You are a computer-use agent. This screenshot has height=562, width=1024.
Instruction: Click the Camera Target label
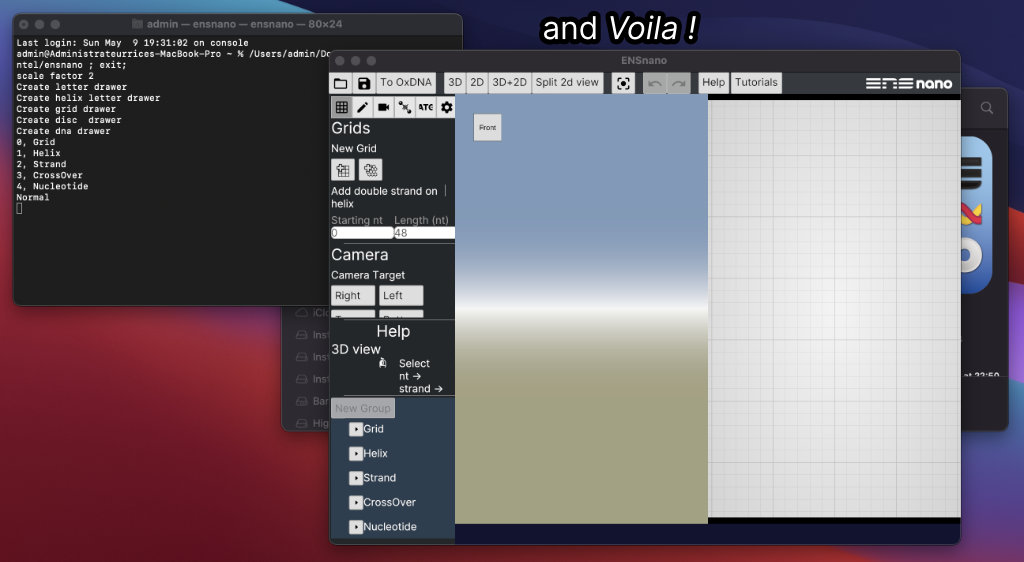coord(368,275)
